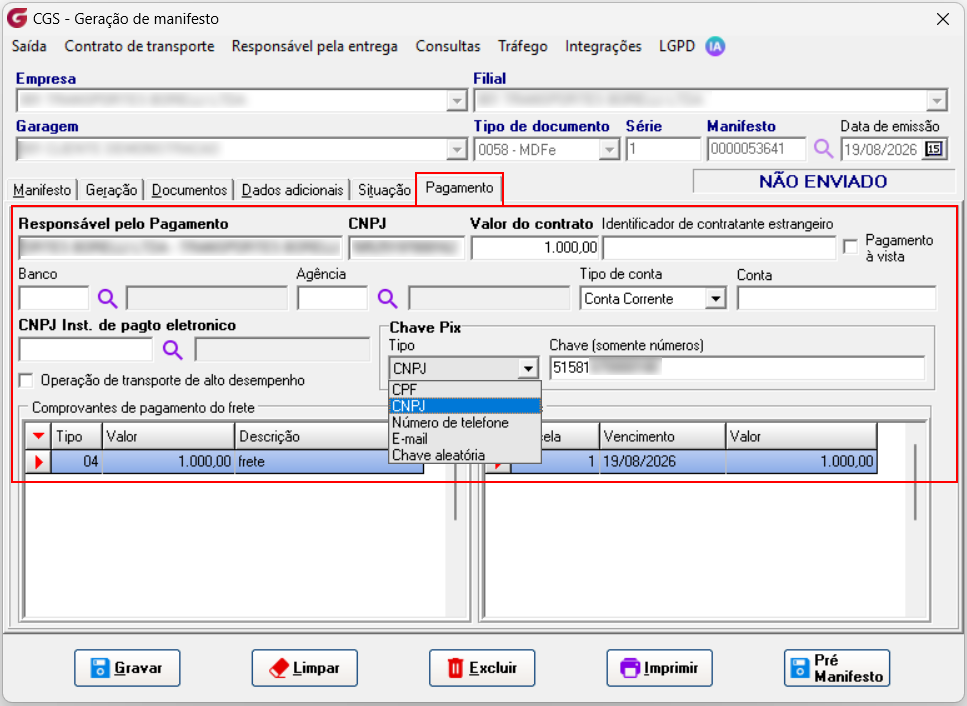Choose E-mail in the Pix type list
The width and height of the screenshot is (967, 706).
[x=465, y=438]
